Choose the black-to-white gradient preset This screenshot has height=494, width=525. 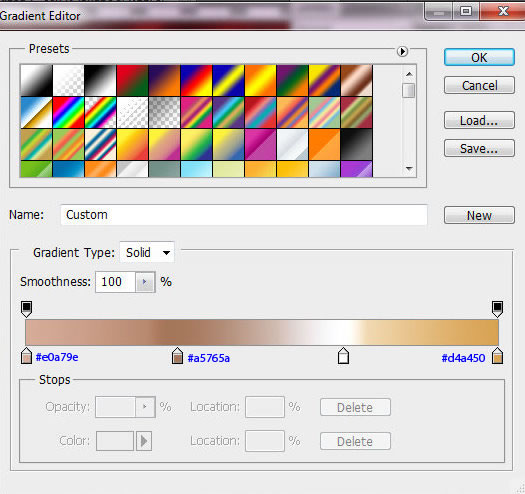100,80
